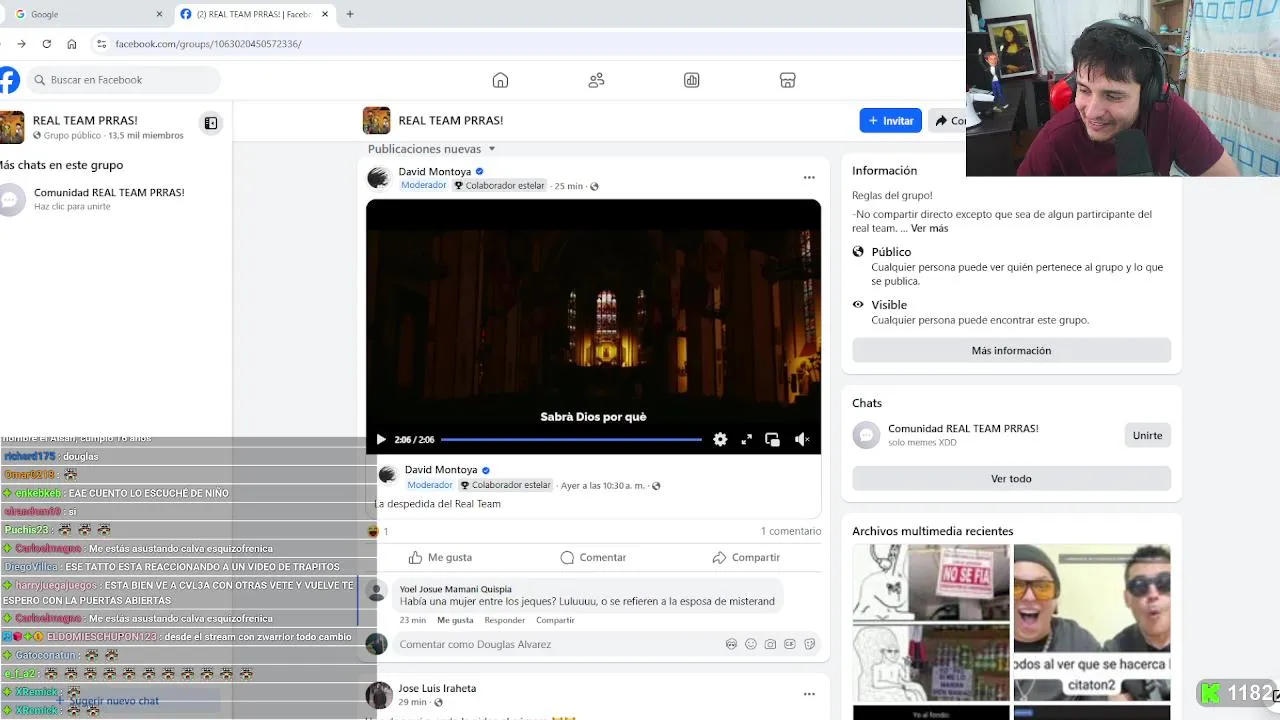Collapse the group sidebar panel icon
The width and height of the screenshot is (1280, 720).
click(x=211, y=123)
